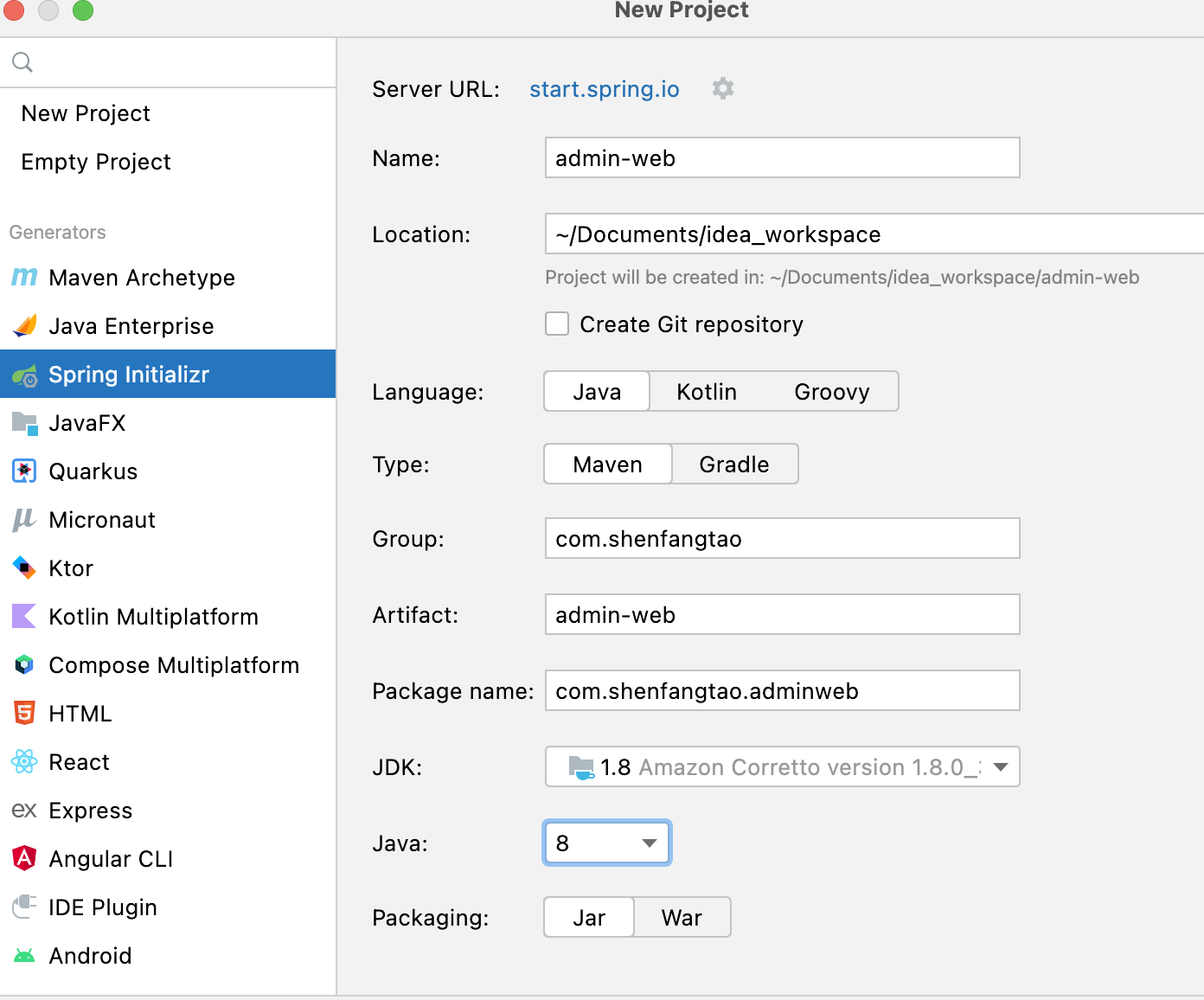The image size is (1204, 1000).
Task: Select Jar packaging
Action: coord(589,918)
